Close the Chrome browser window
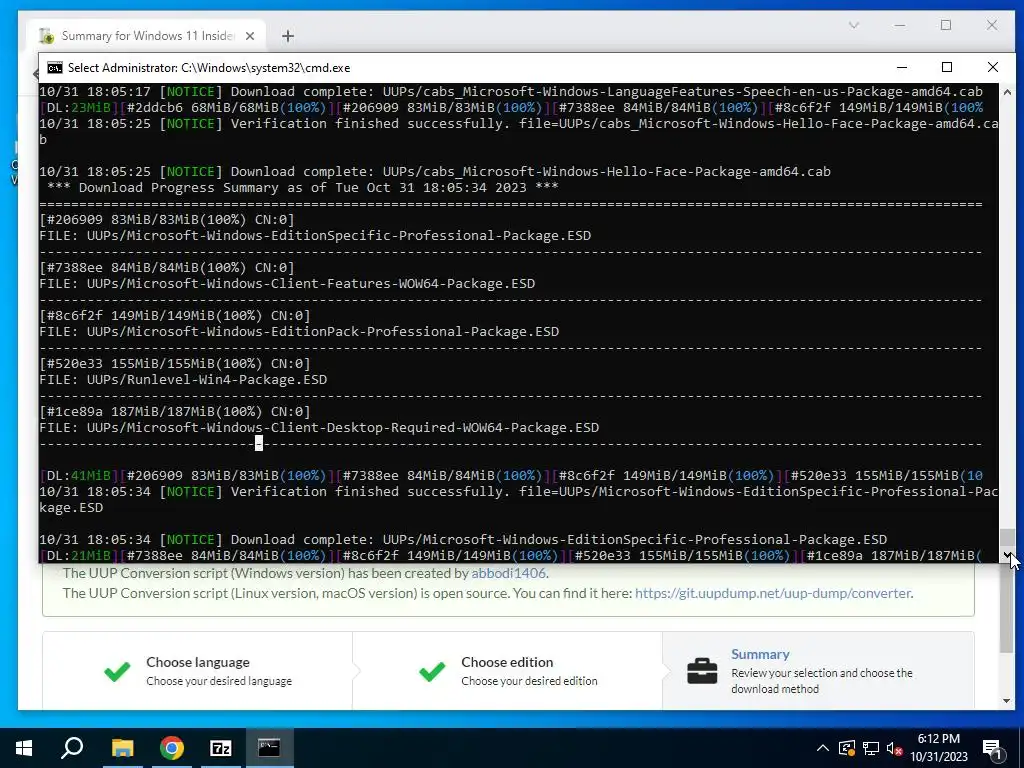Viewport: 1024px width, 768px height. tap(992, 25)
